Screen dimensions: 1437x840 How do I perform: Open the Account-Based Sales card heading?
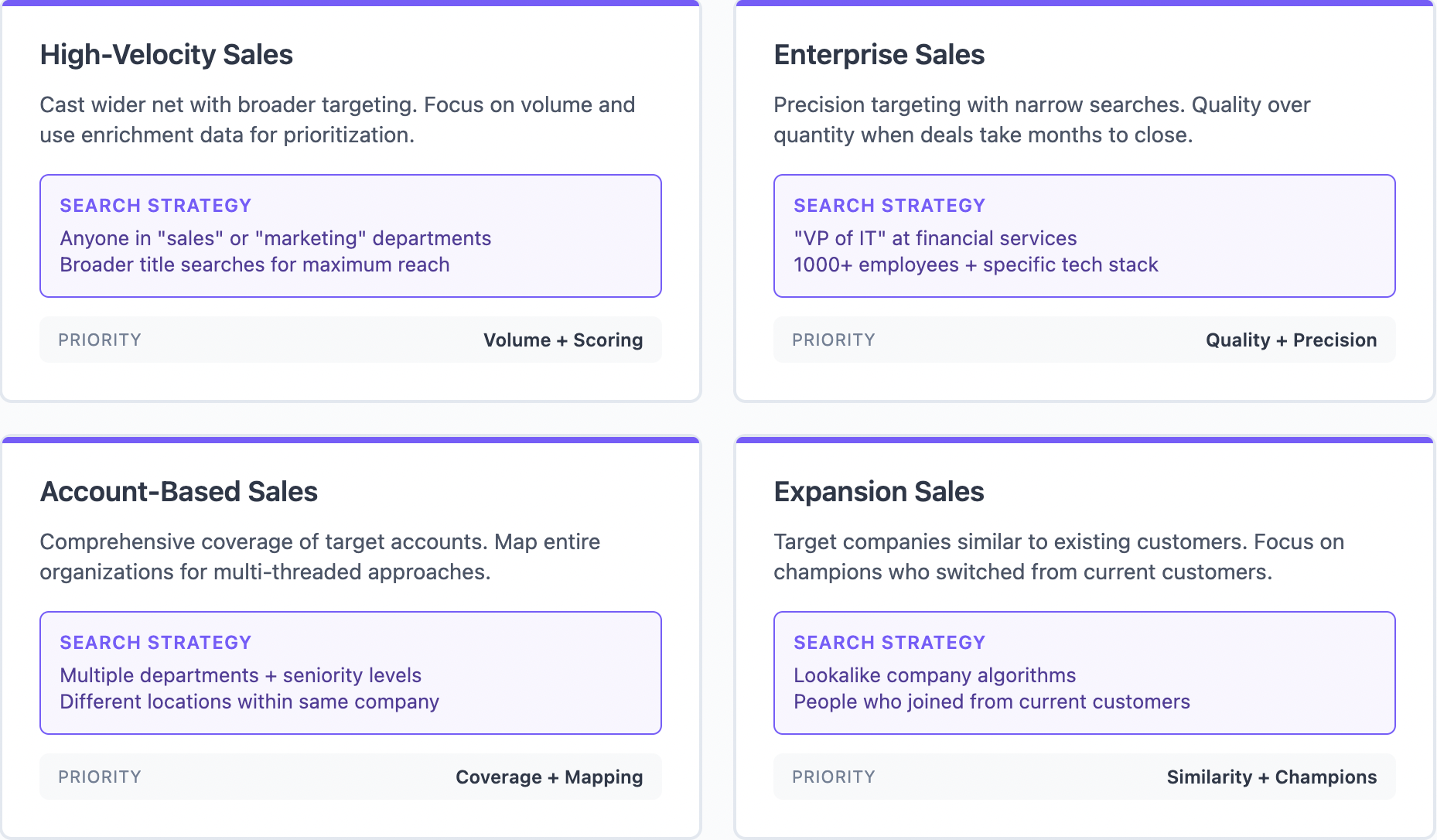pyautogui.click(x=179, y=492)
